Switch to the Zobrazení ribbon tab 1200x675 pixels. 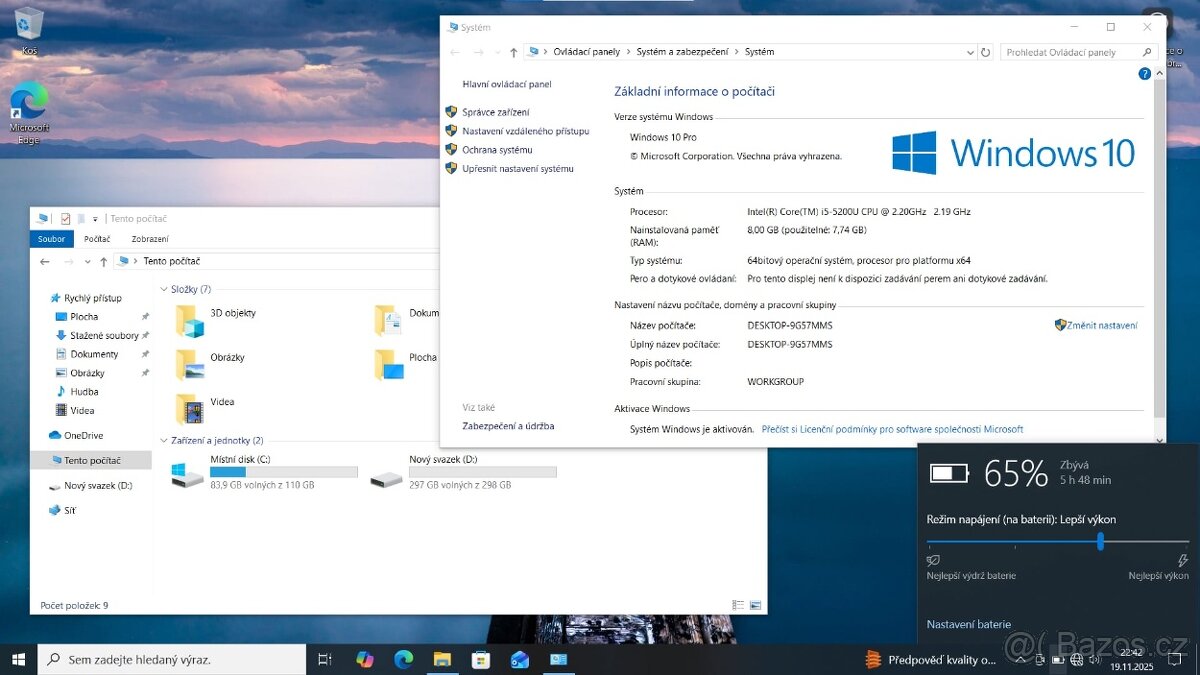[149, 239]
